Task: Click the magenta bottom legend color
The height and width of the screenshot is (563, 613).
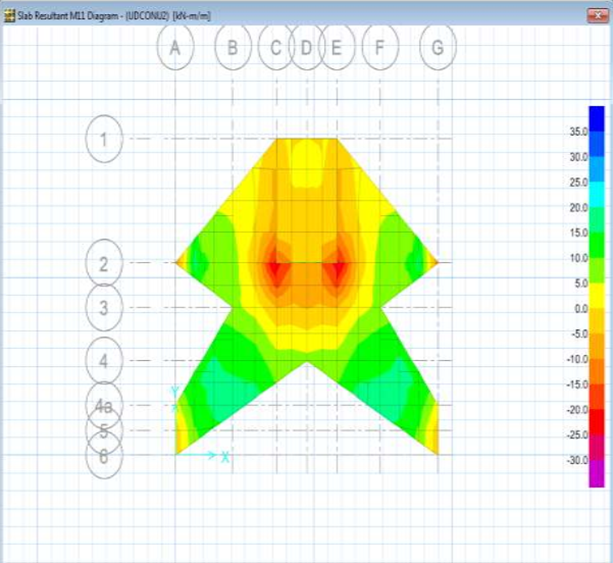Action: 595,479
